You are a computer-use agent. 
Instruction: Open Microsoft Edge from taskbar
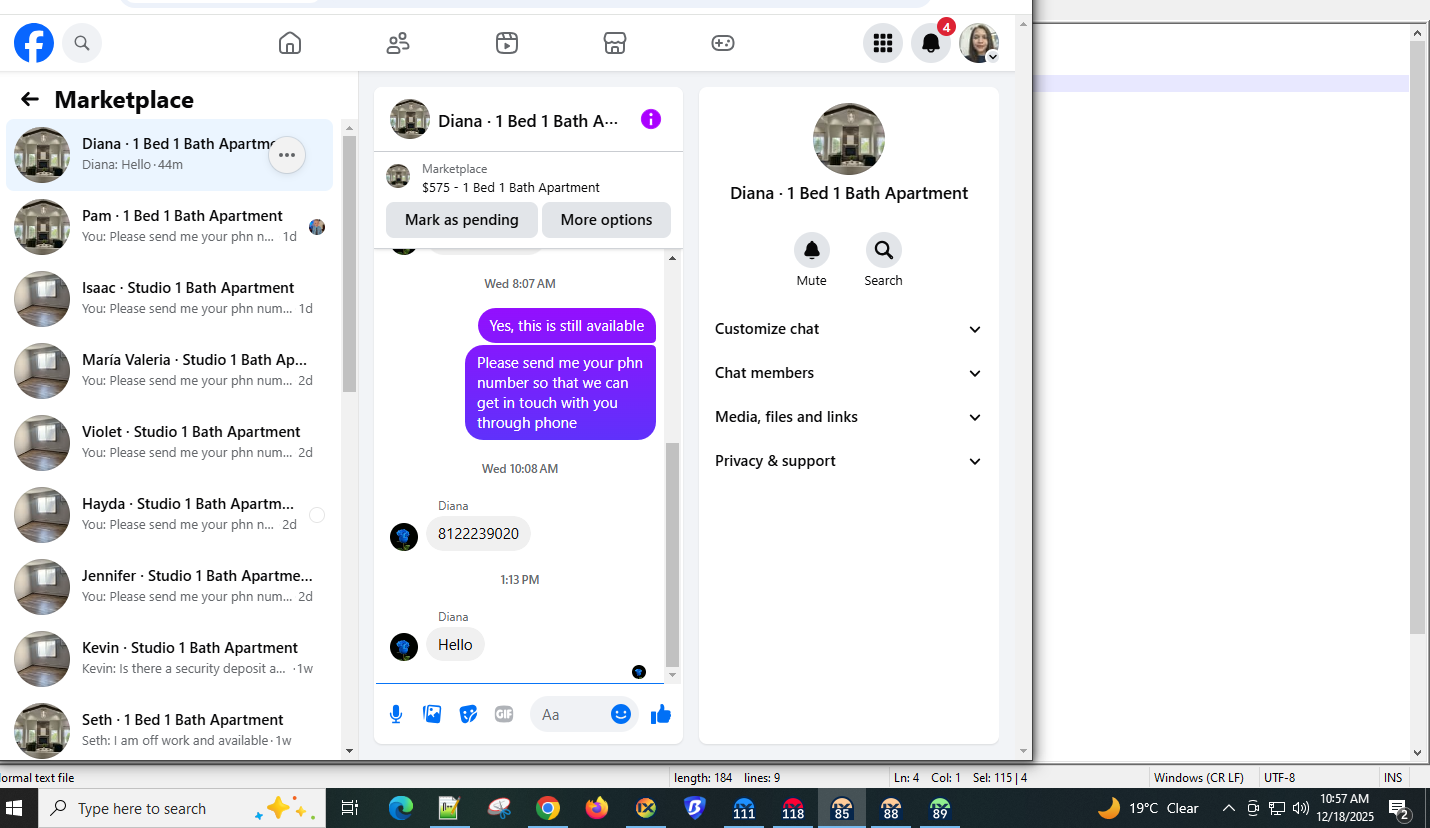400,808
